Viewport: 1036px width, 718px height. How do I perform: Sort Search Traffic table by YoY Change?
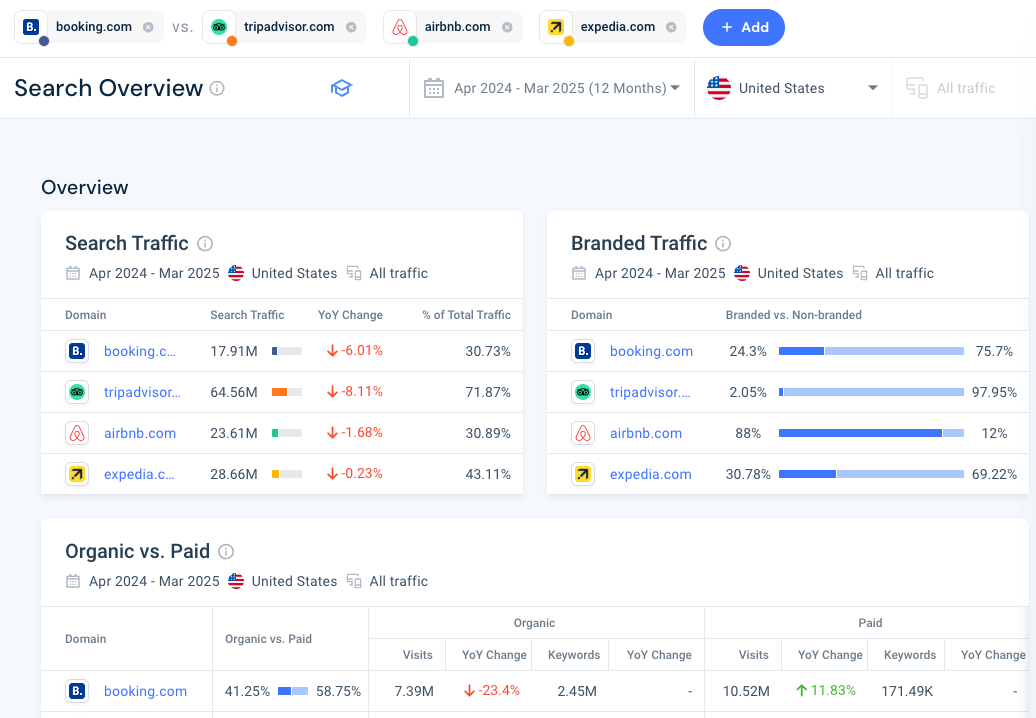350,315
